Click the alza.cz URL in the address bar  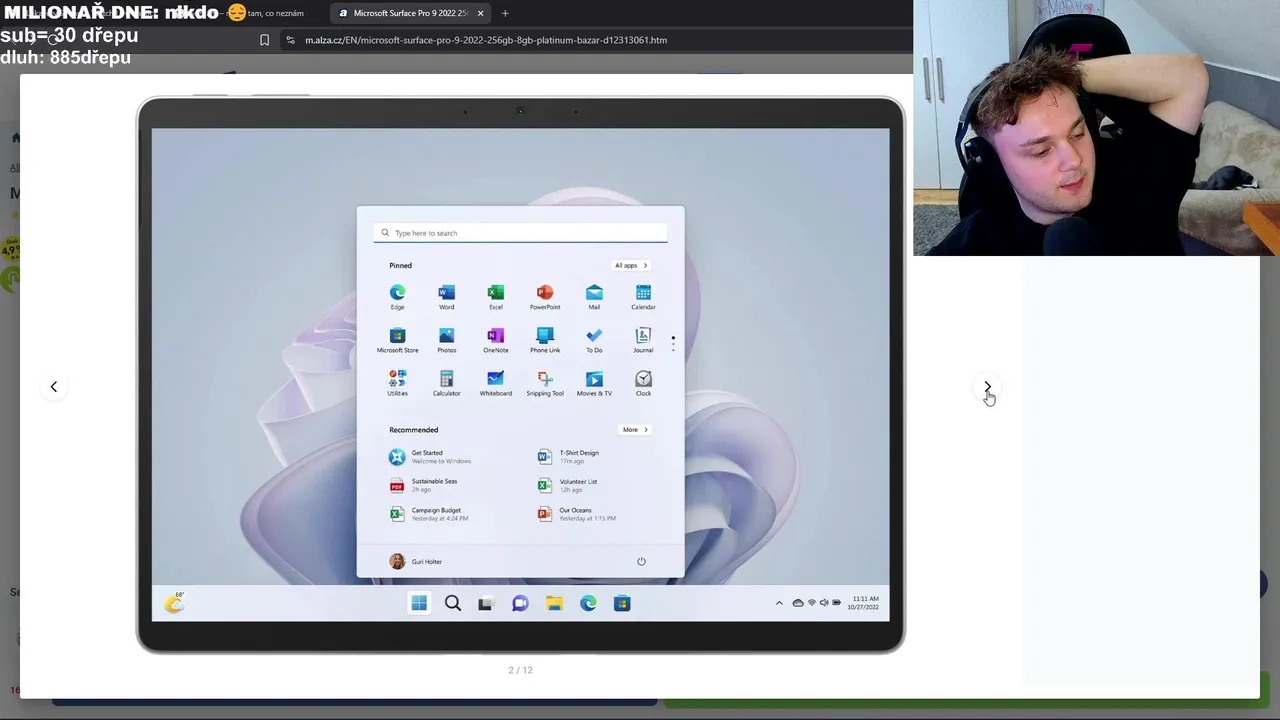point(486,40)
